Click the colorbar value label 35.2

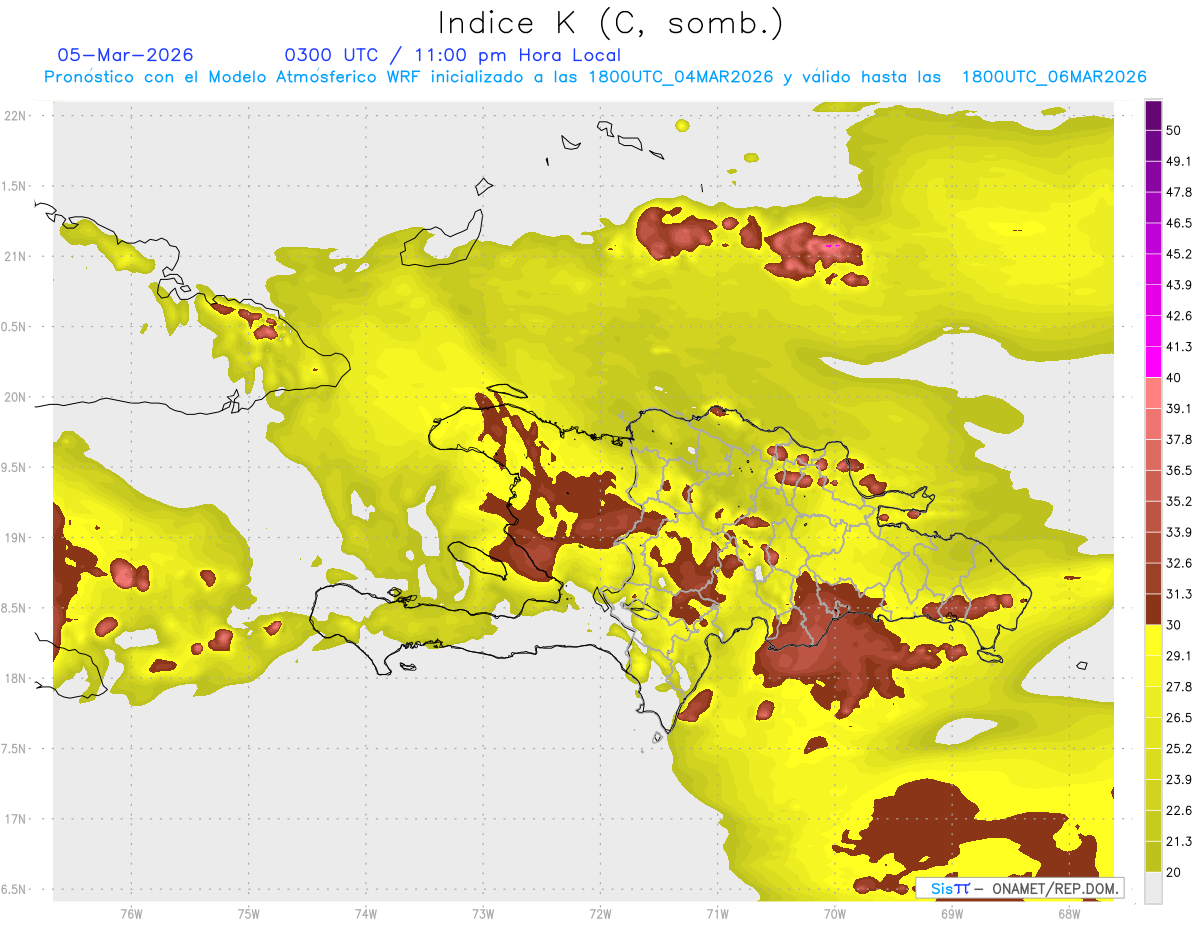point(1179,501)
